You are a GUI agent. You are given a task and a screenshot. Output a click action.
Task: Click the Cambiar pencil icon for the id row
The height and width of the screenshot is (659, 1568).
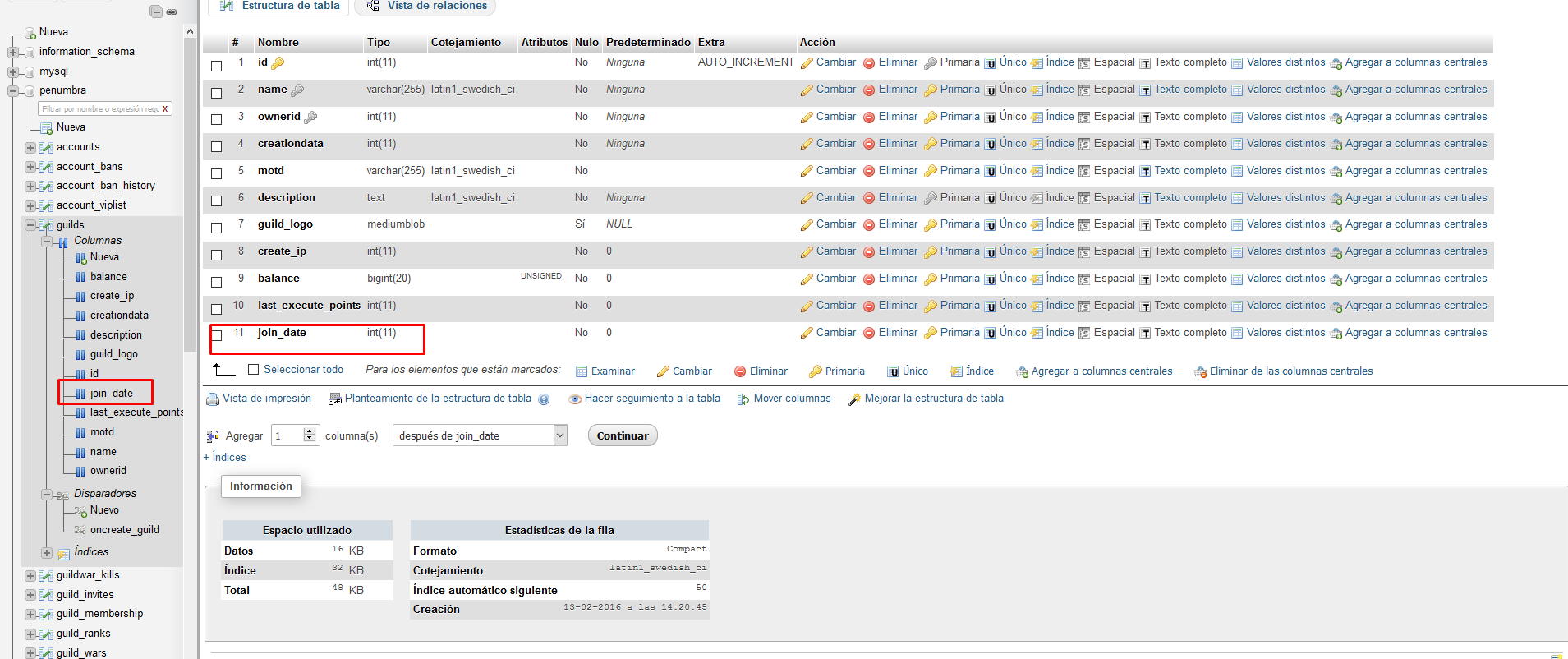pos(807,63)
